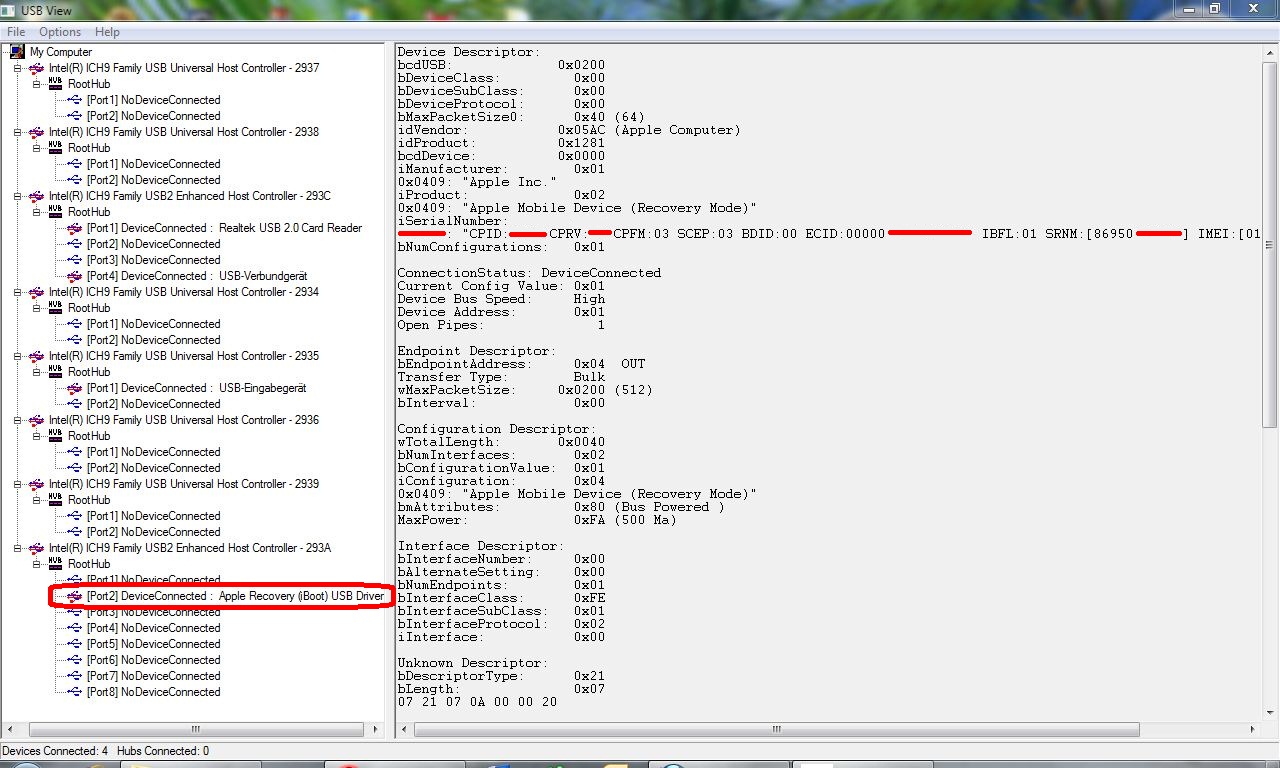
Task: Collapse the RootHub under controller 2935
Action: tap(36, 372)
